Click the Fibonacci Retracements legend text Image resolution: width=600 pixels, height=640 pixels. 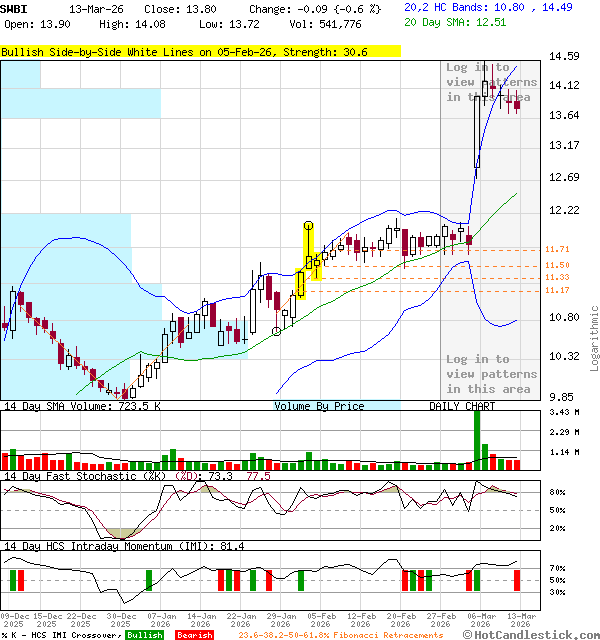point(340,635)
